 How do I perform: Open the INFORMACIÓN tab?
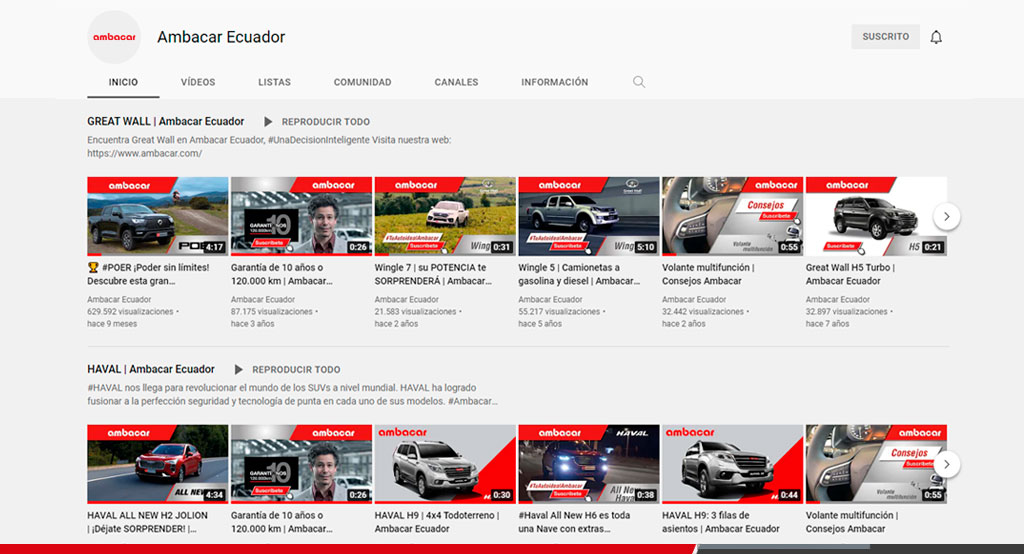pyautogui.click(x=554, y=82)
